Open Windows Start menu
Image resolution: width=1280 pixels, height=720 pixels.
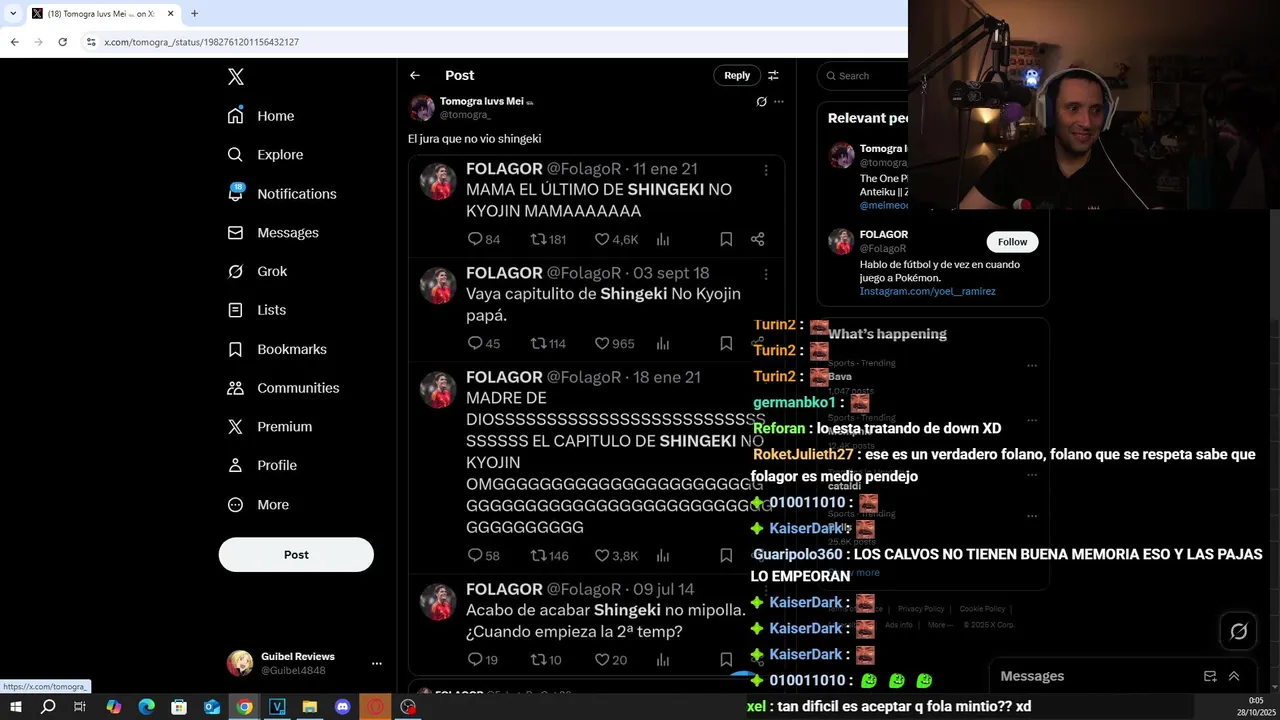click(16, 707)
